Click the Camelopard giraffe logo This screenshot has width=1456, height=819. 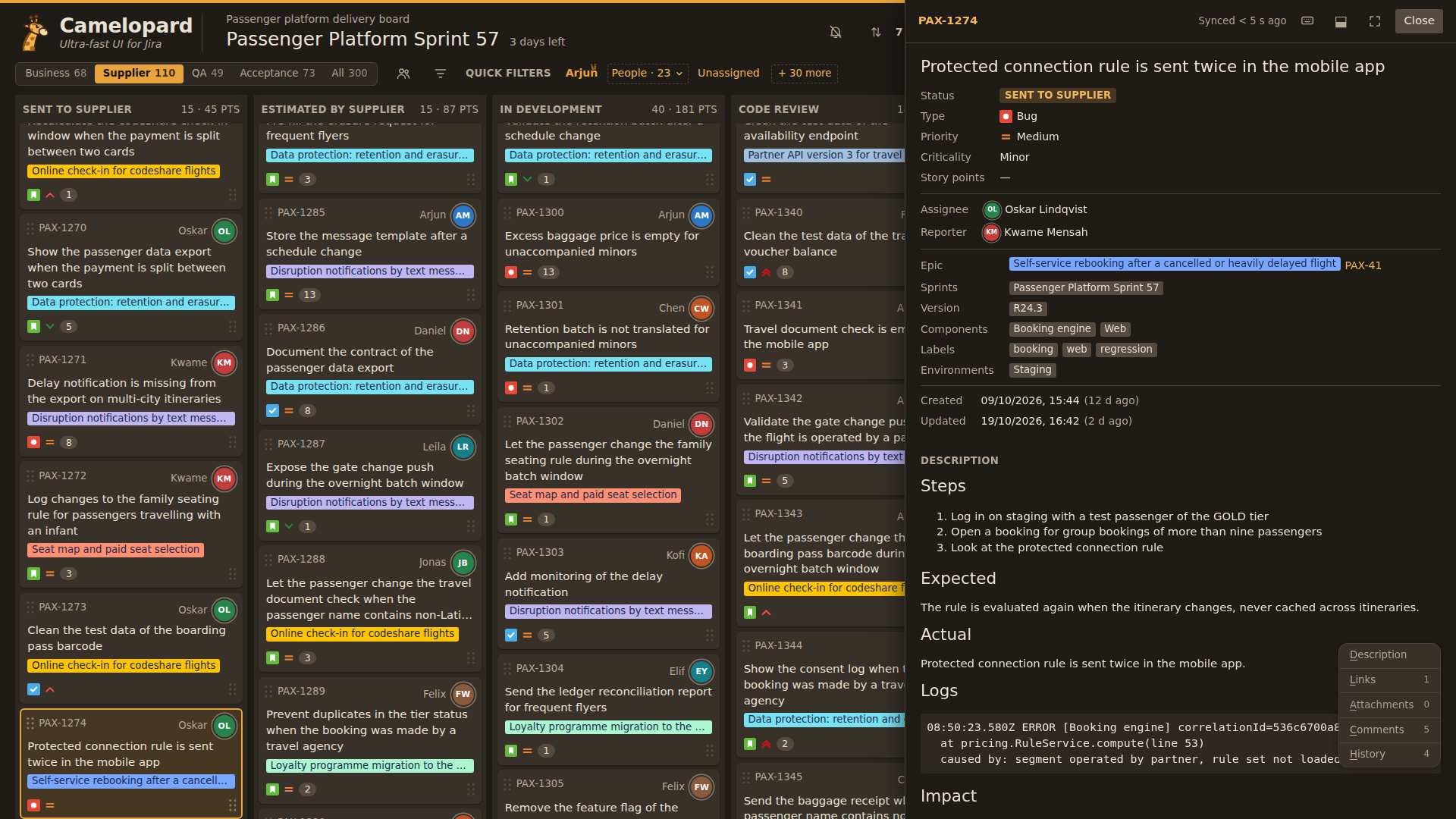[x=33, y=33]
